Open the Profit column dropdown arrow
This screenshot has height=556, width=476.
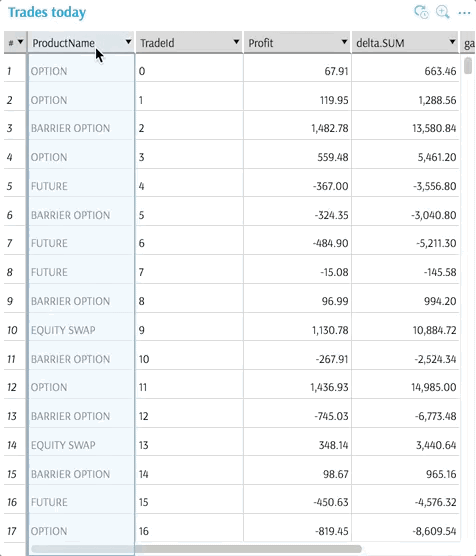344,42
